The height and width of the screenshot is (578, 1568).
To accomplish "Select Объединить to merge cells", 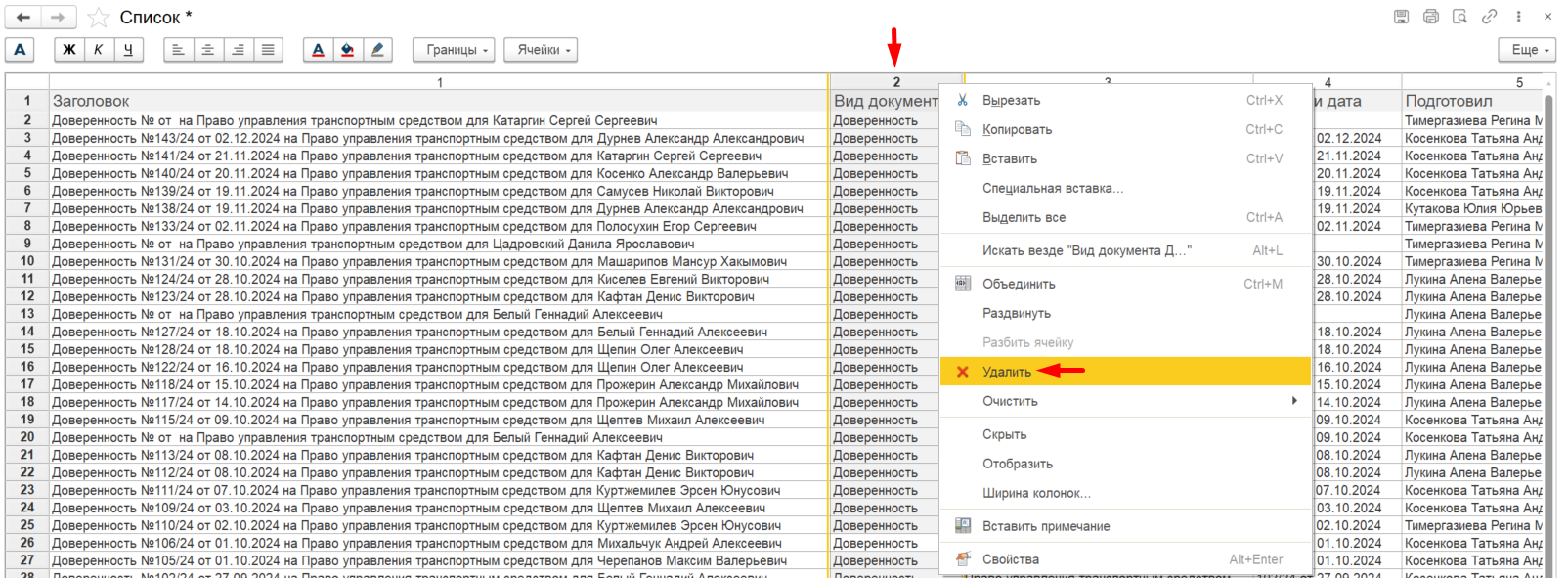I will 1125,284.
